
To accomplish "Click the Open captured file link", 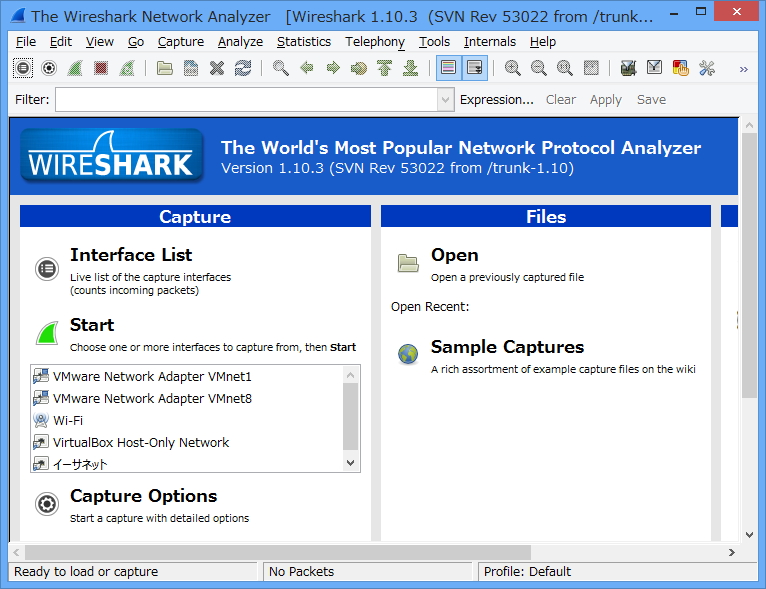I will (454, 255).
